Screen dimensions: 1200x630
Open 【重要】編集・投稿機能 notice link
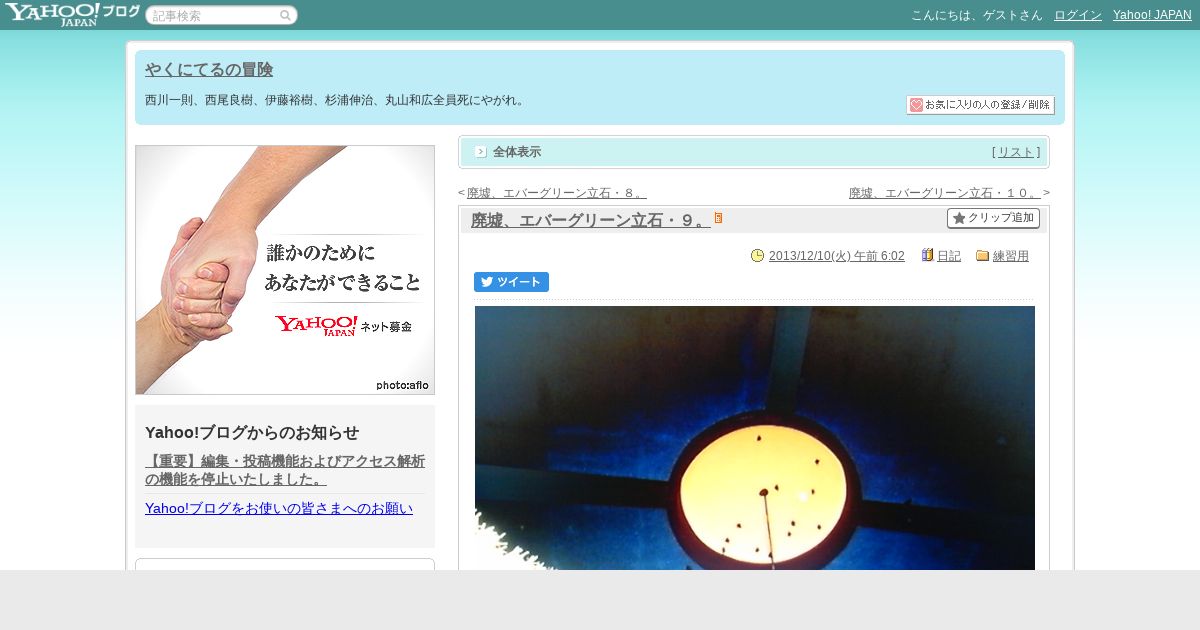pos(285,470)
